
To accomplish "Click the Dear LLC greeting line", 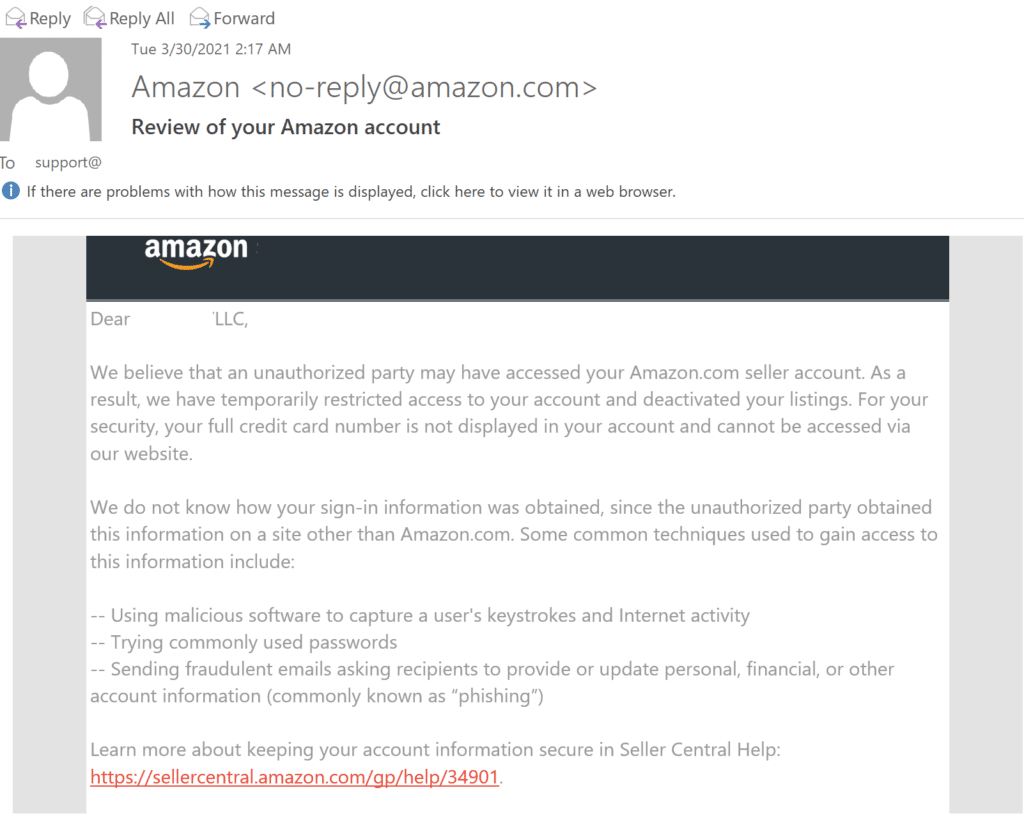I will (x=169, y=319).
